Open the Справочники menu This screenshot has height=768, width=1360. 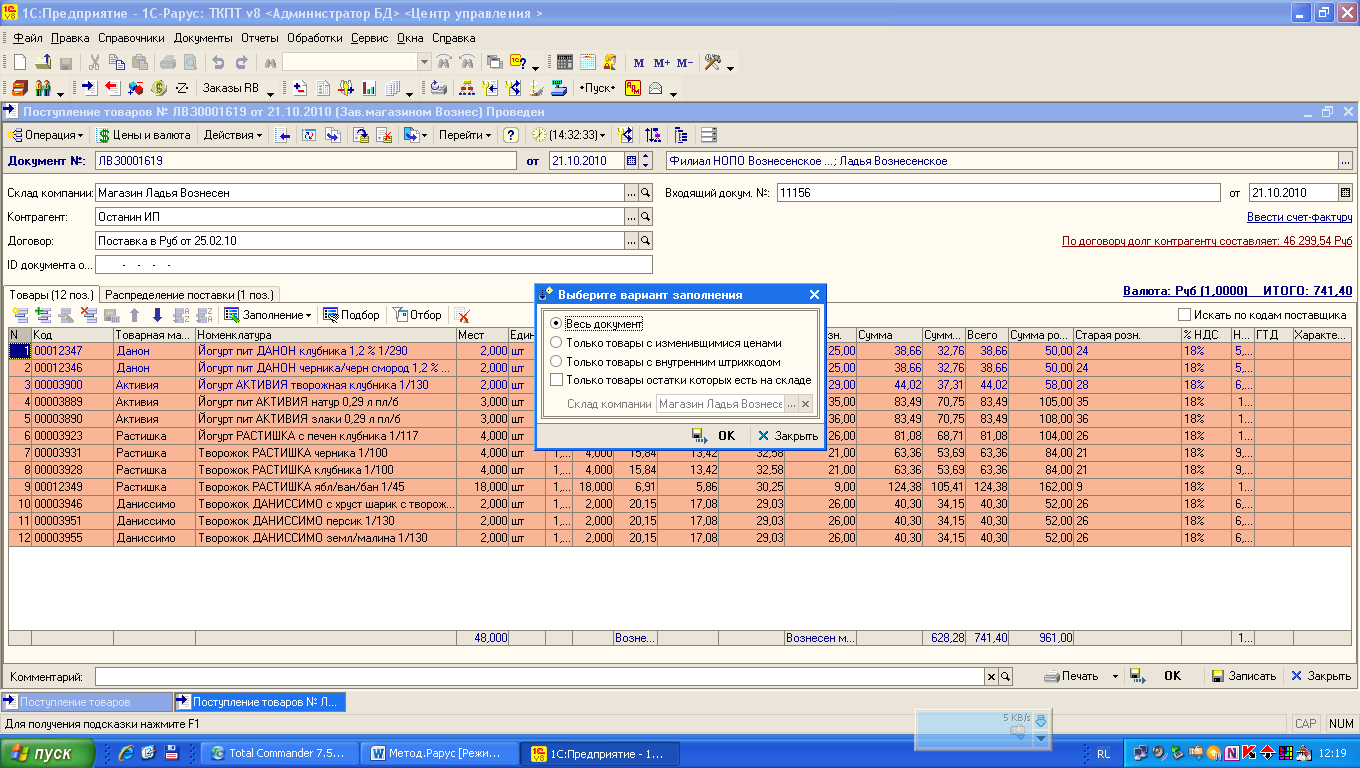click(131, 38)
